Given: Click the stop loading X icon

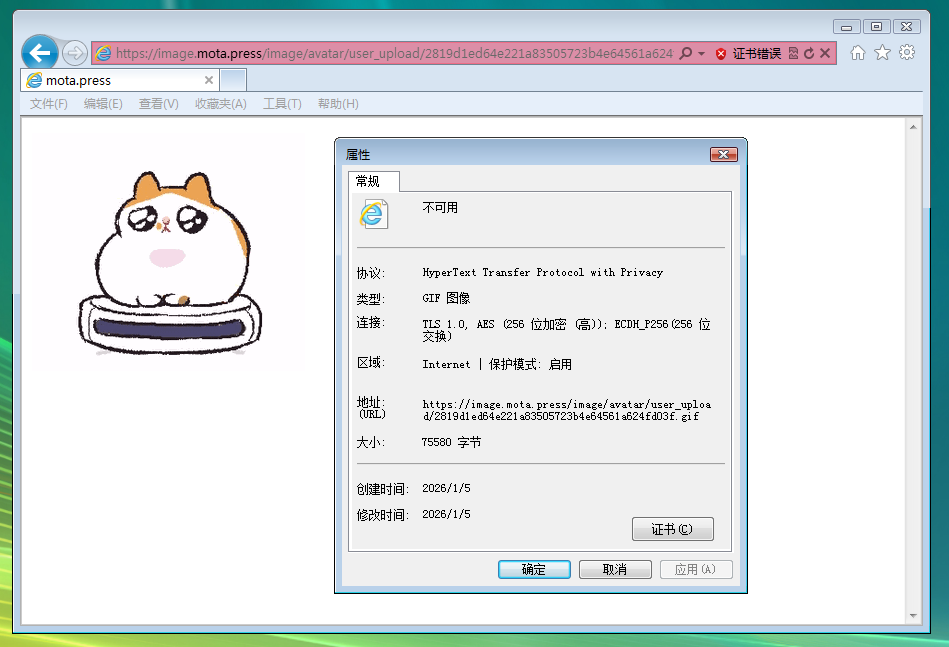Looking at the screenshot, I should tap(825, 53).
